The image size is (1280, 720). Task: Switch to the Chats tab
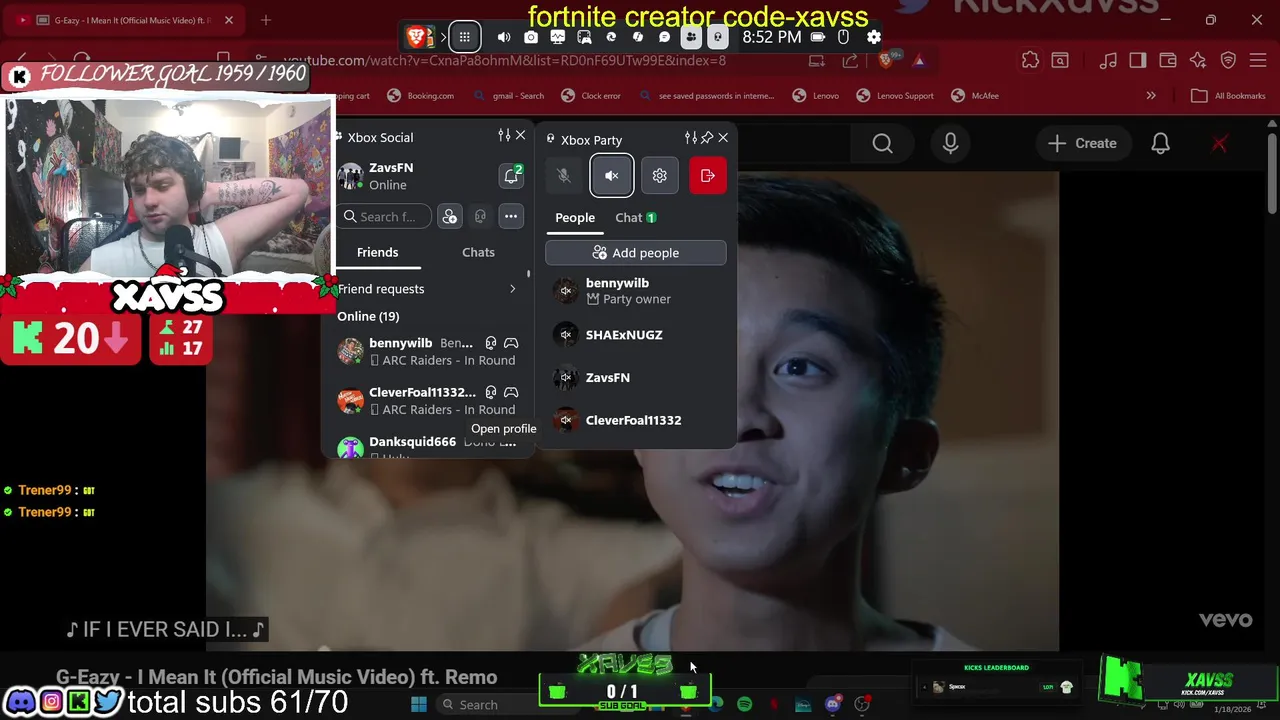[478, 252]
